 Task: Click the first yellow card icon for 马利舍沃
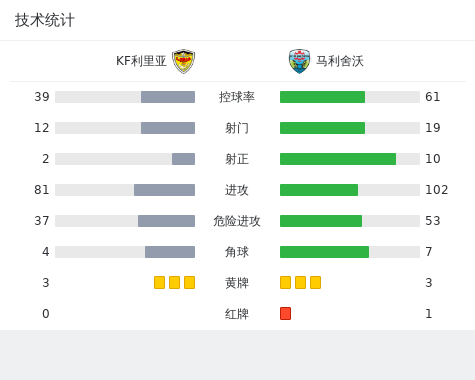click(285, 282)
